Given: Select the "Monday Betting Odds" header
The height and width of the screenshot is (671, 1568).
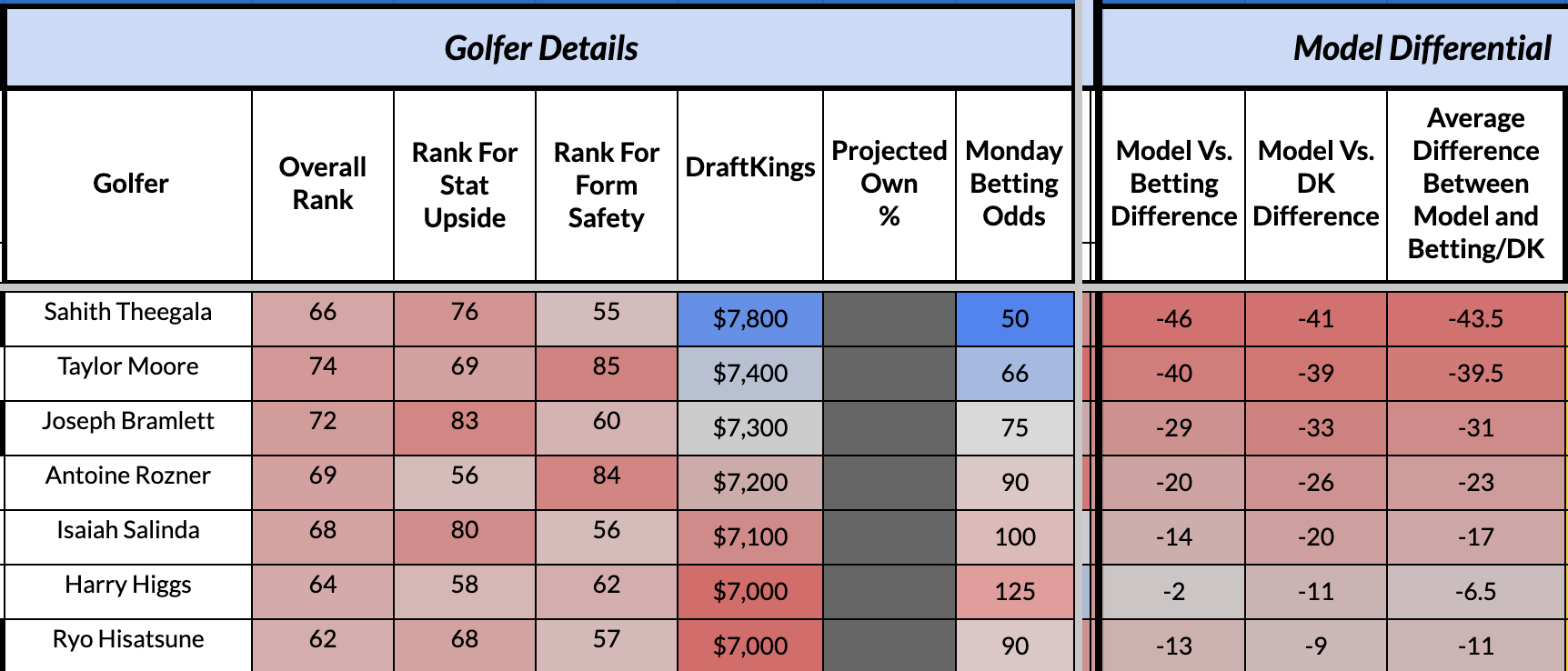Looking at the screenshot, I should point(1014,184).
